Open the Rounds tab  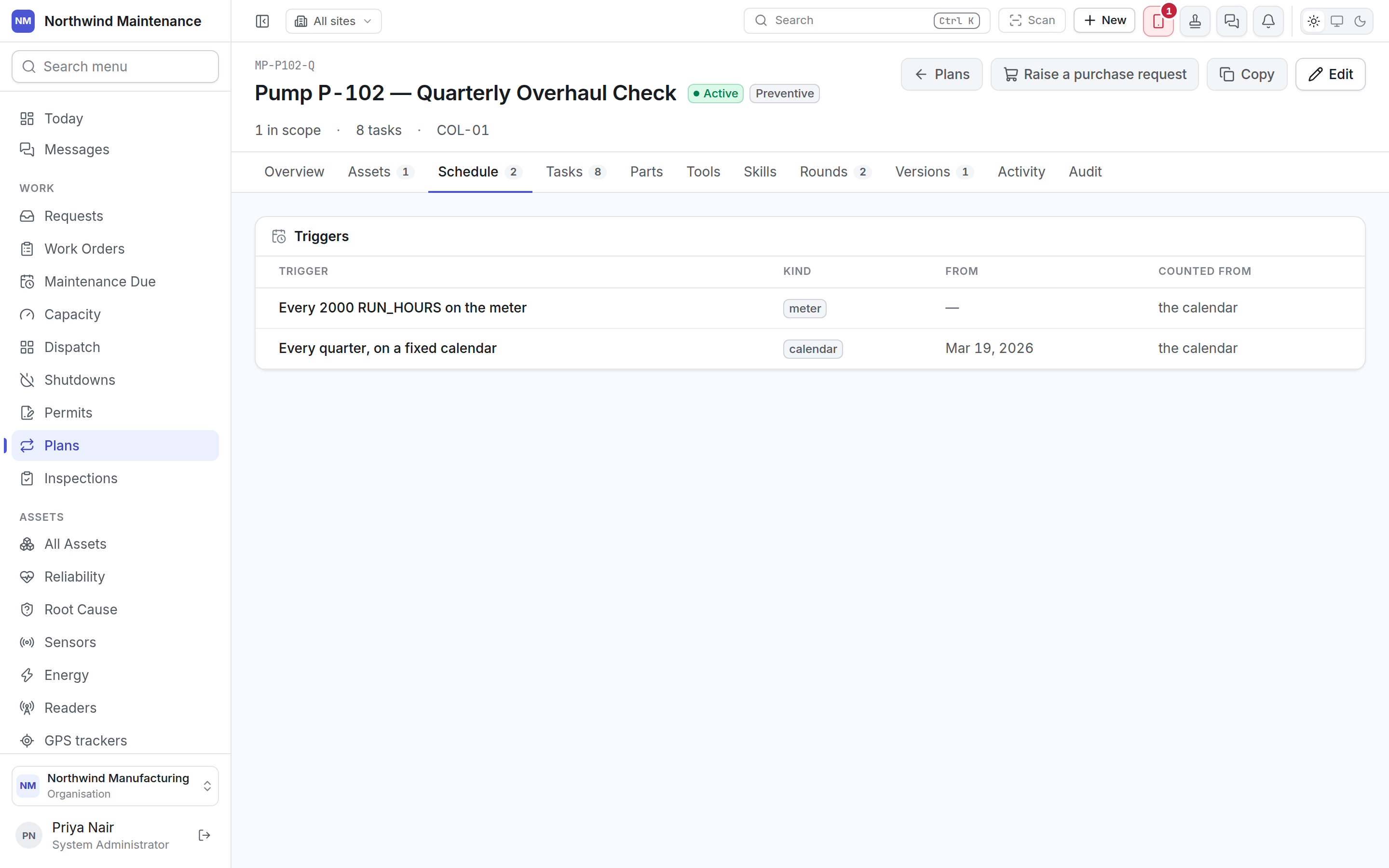[x=836, y=172]
